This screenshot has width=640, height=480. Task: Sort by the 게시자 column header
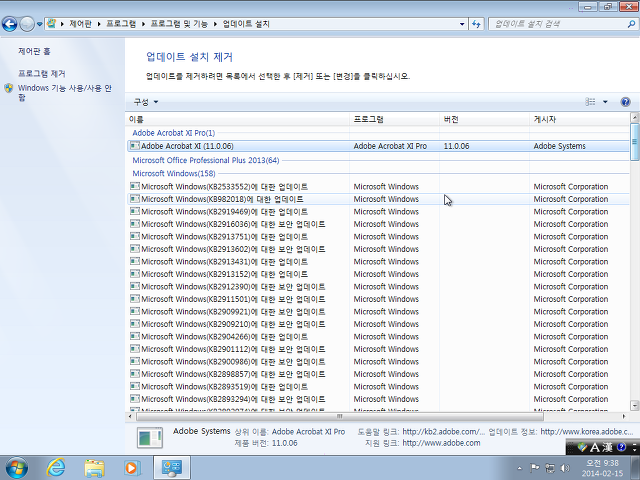pos(580,119)
